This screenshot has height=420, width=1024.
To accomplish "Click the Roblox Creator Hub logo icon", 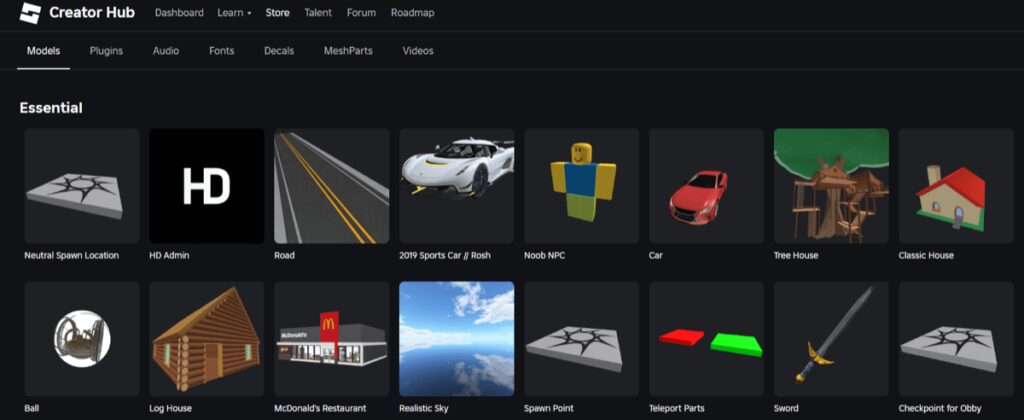I will (30, 13).
